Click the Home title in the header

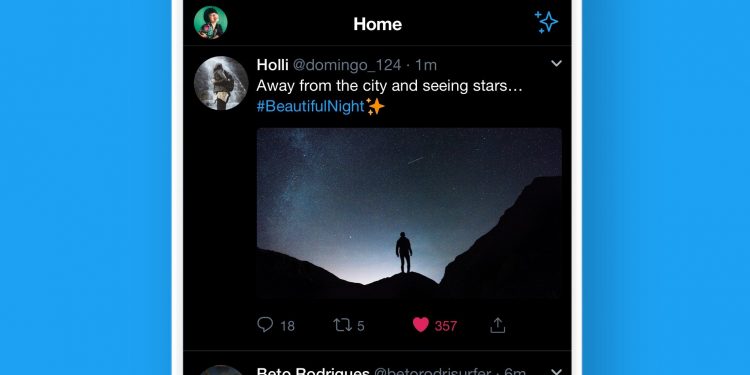point(377,24)
